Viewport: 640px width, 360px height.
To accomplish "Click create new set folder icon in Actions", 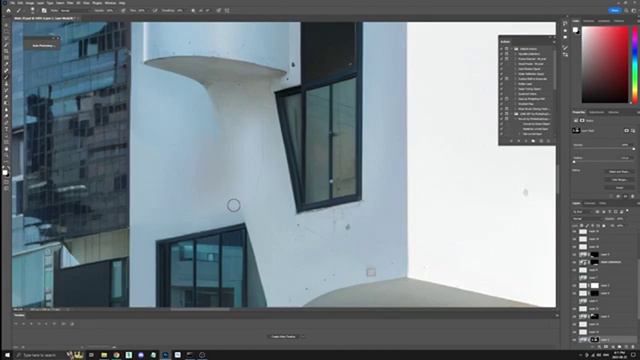I will click(x=533, y=141).
